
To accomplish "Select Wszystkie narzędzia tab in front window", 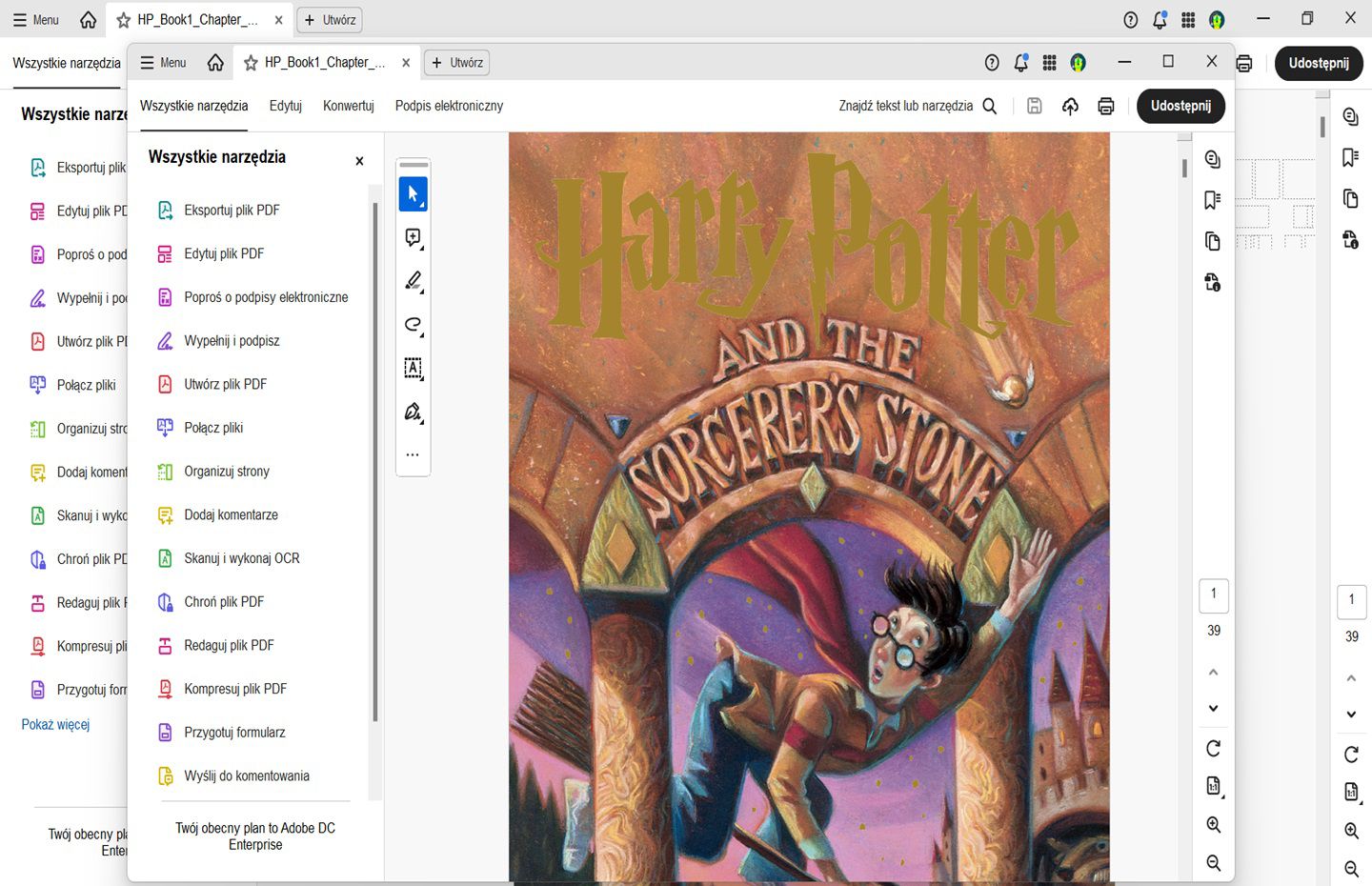I will click(193, 106).
